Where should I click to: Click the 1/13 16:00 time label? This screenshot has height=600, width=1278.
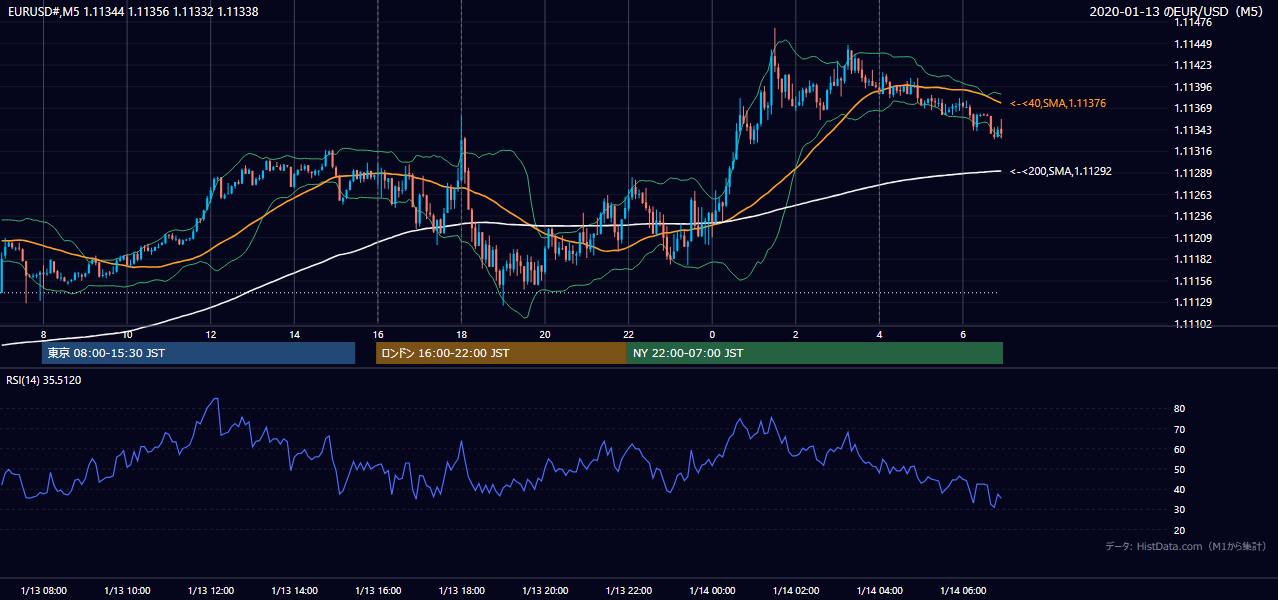pos(378,591)
